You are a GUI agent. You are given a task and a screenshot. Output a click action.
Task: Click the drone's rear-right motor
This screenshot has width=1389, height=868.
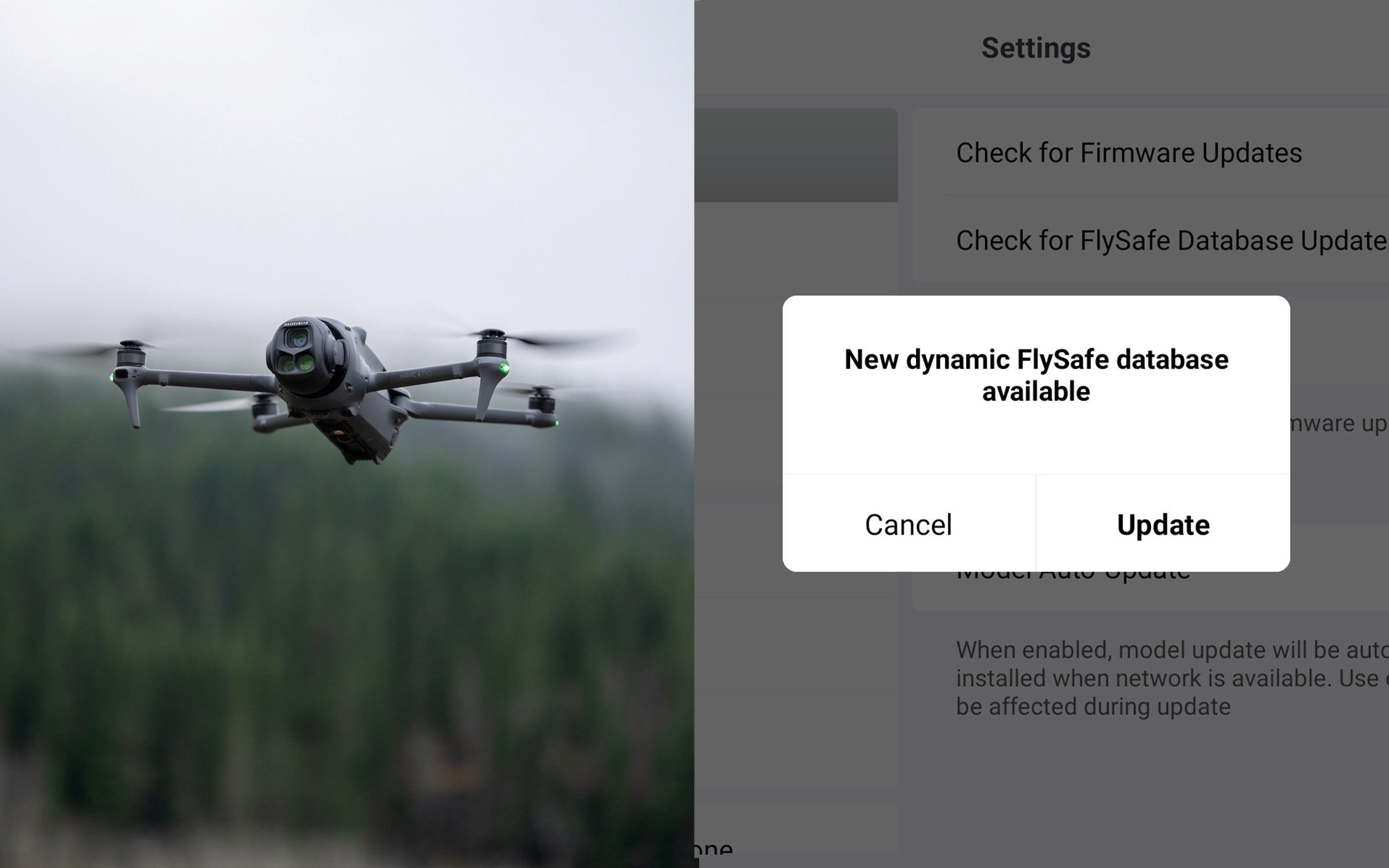coord(542,400)
